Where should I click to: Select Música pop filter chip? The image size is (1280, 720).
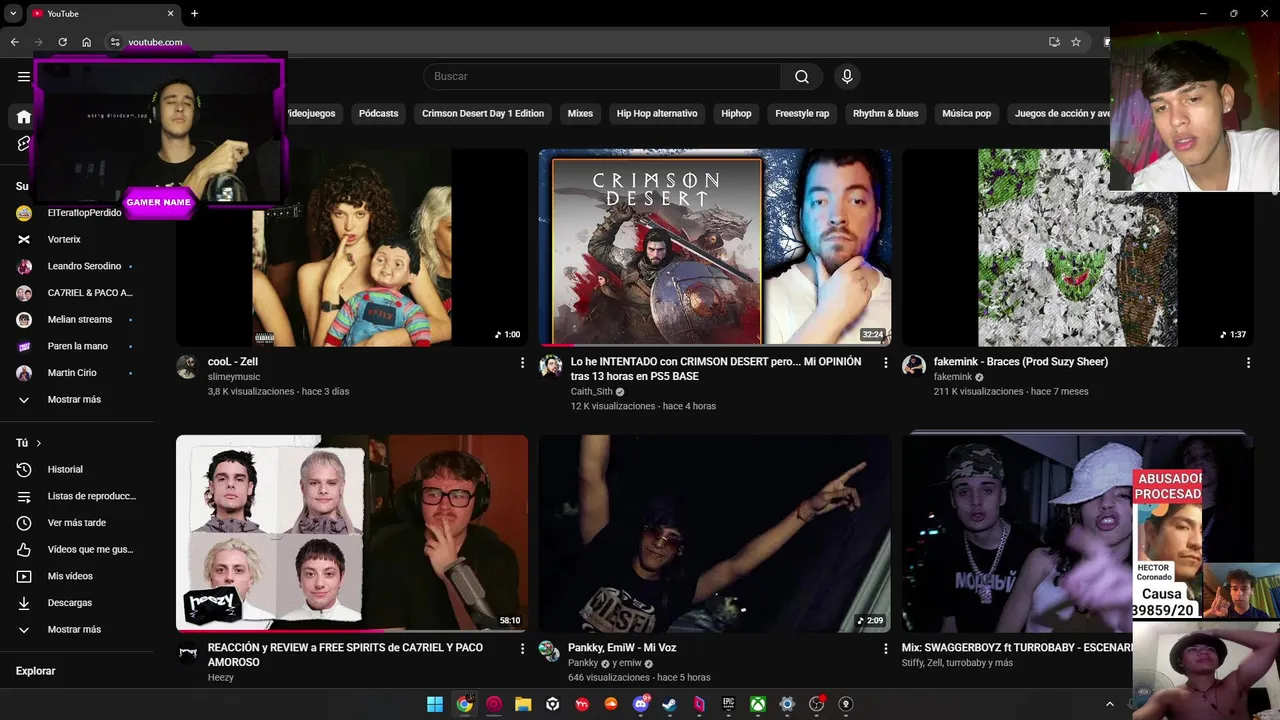tap(966, 113)
